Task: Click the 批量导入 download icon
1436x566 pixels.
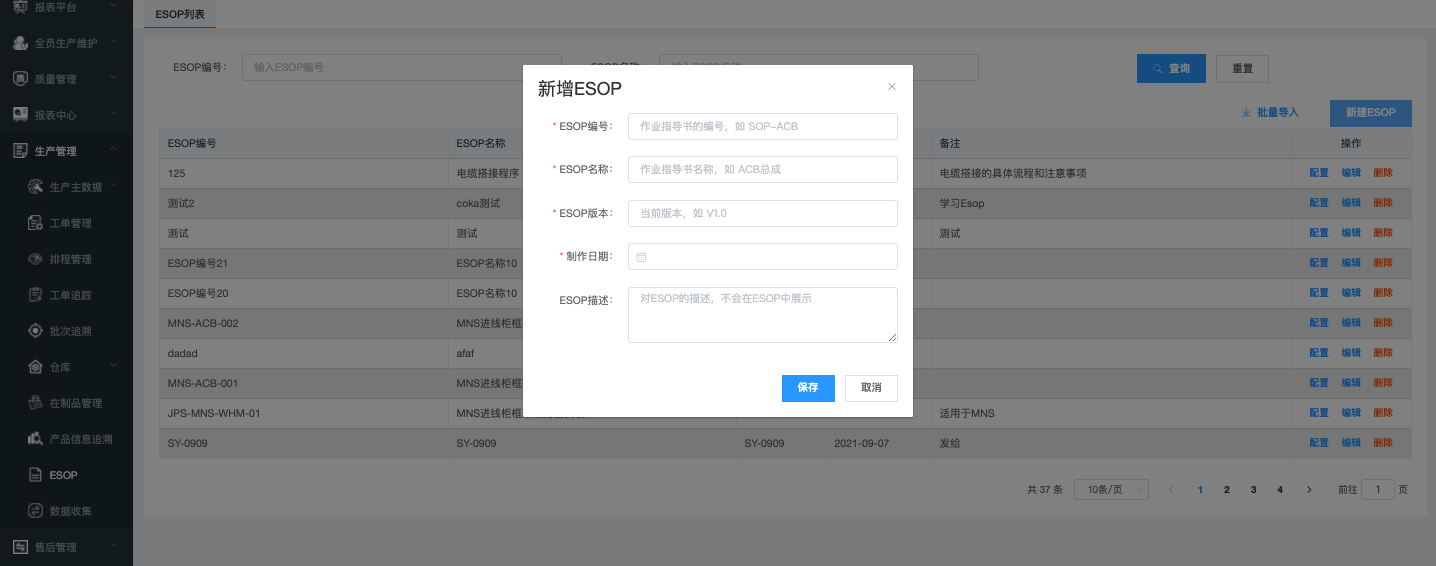Action: coord(1246,113)
